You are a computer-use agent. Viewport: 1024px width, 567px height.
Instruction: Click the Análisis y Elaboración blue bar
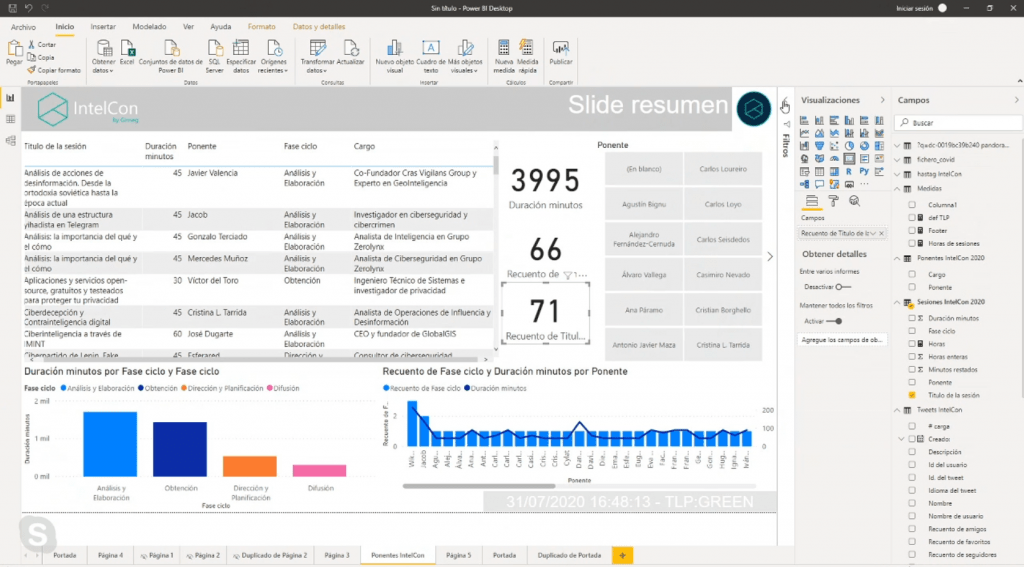pos(110,444)
